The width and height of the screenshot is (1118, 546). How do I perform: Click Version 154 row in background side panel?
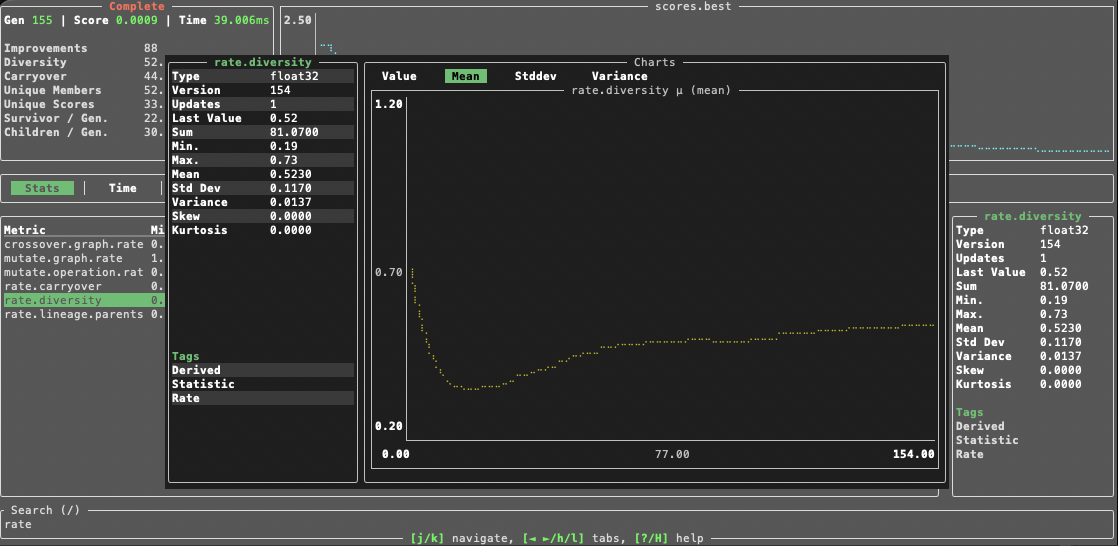pos(1032,244)
